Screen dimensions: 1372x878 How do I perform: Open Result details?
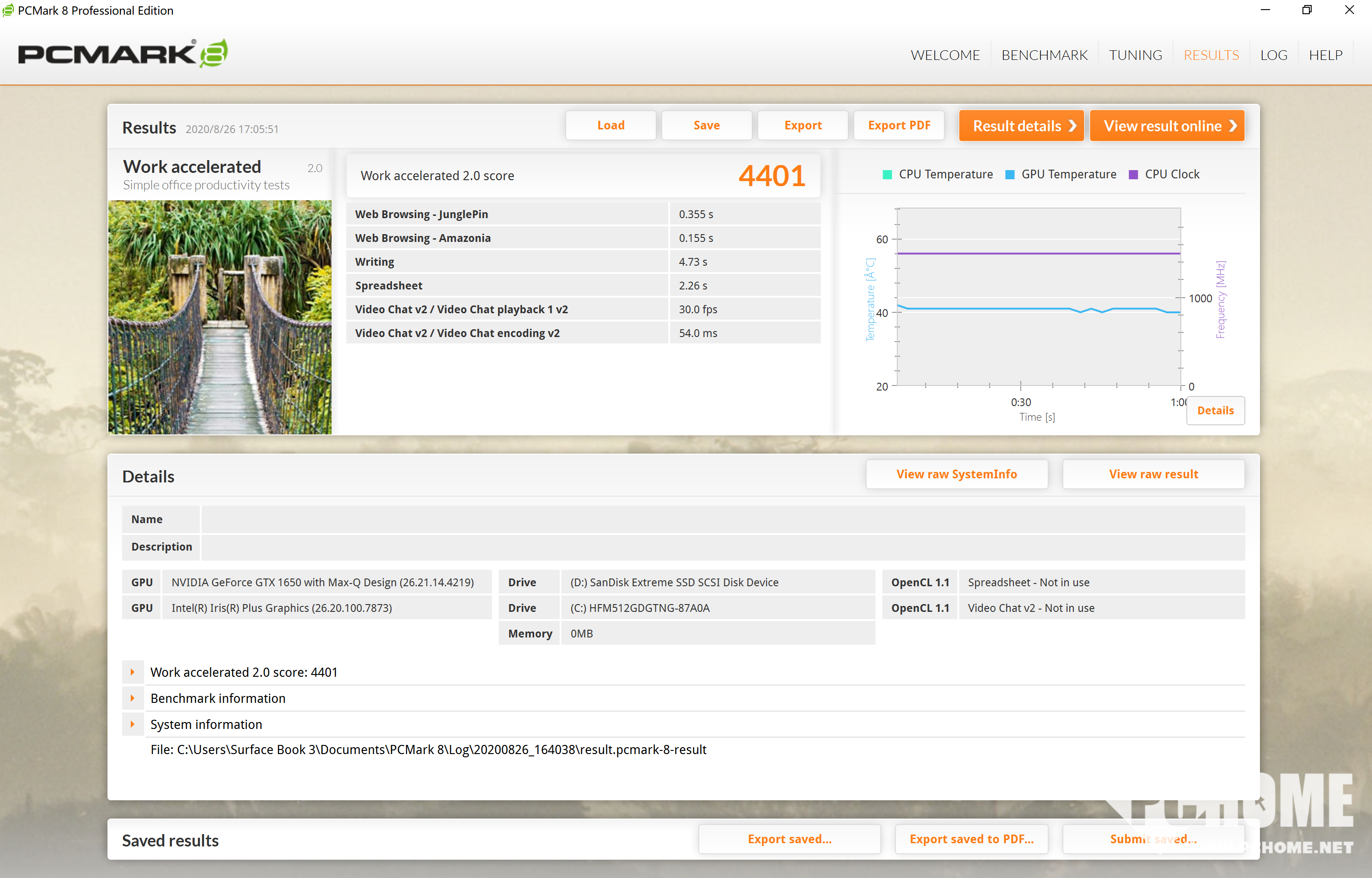pyautogui.click(x=1021, y=125)
